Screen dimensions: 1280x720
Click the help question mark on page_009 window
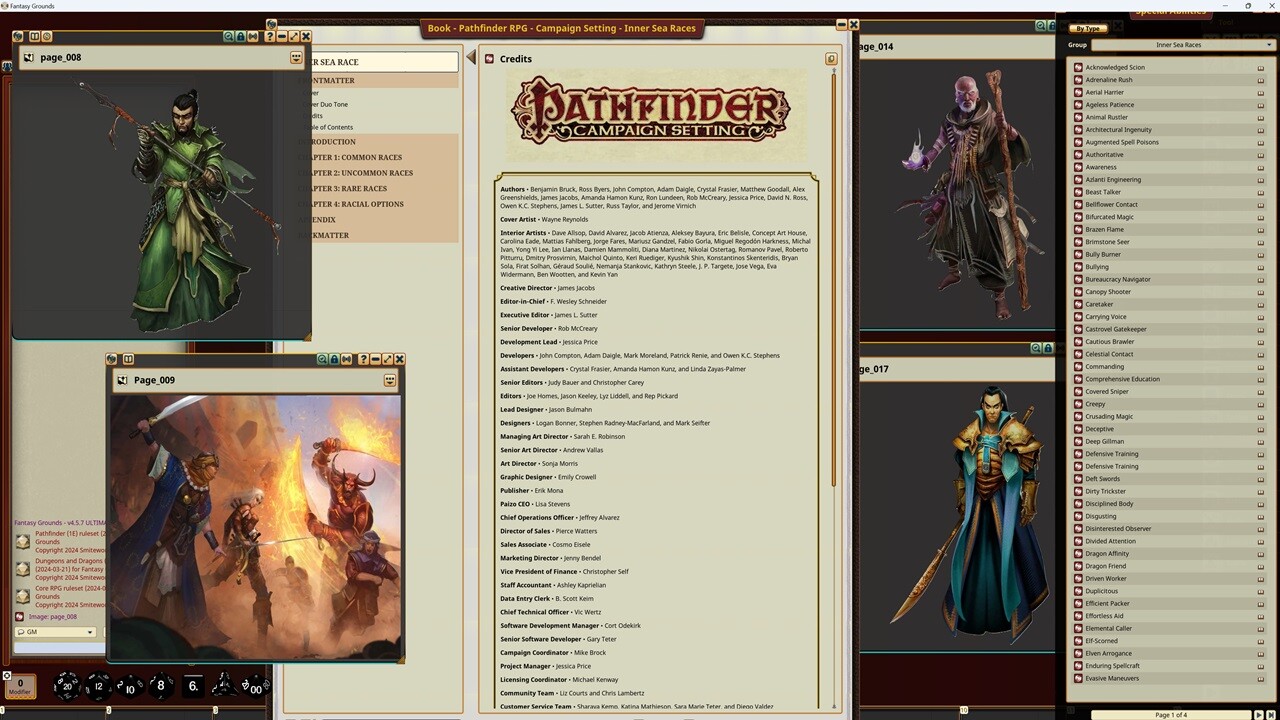coord(362,359)
